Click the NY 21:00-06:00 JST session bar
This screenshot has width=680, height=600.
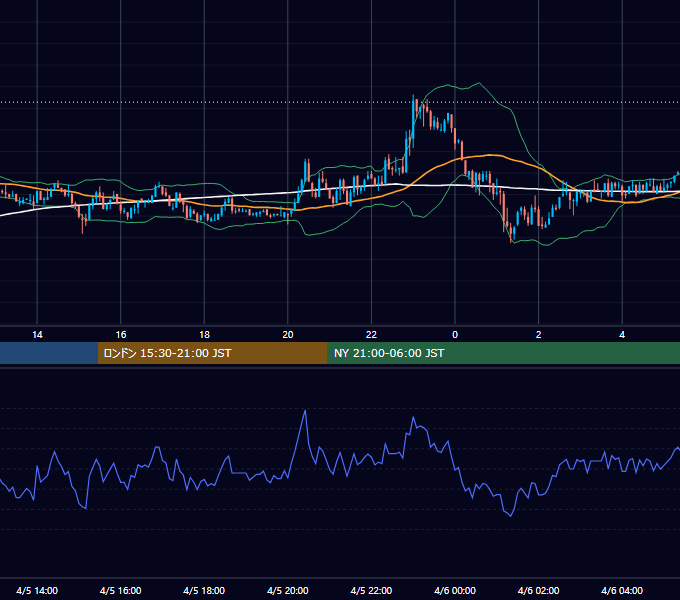(503, 353)
